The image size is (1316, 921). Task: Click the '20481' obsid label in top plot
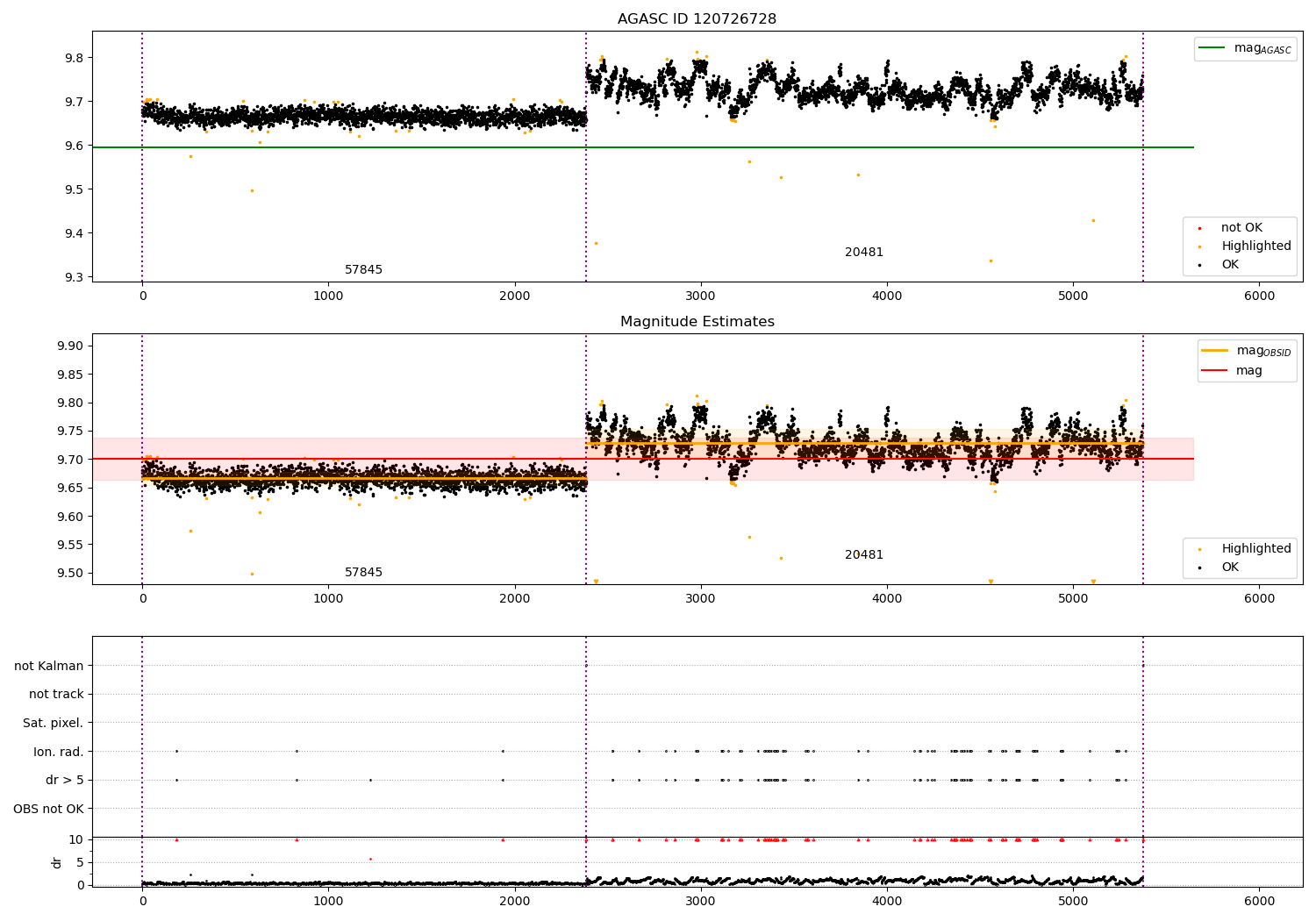coord(864,253)
